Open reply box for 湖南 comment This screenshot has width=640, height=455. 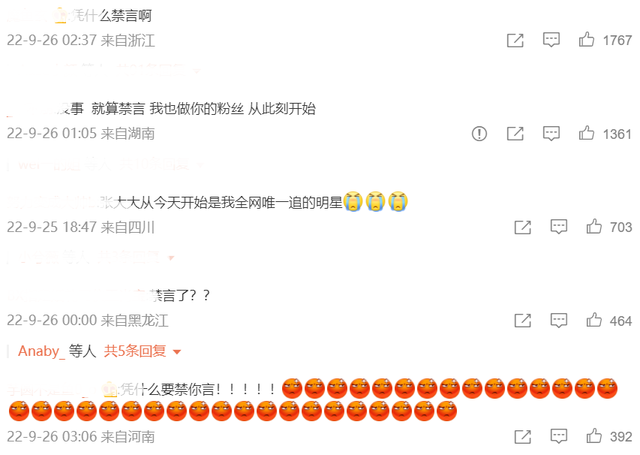pyautogui.click(x=551, y=133)
